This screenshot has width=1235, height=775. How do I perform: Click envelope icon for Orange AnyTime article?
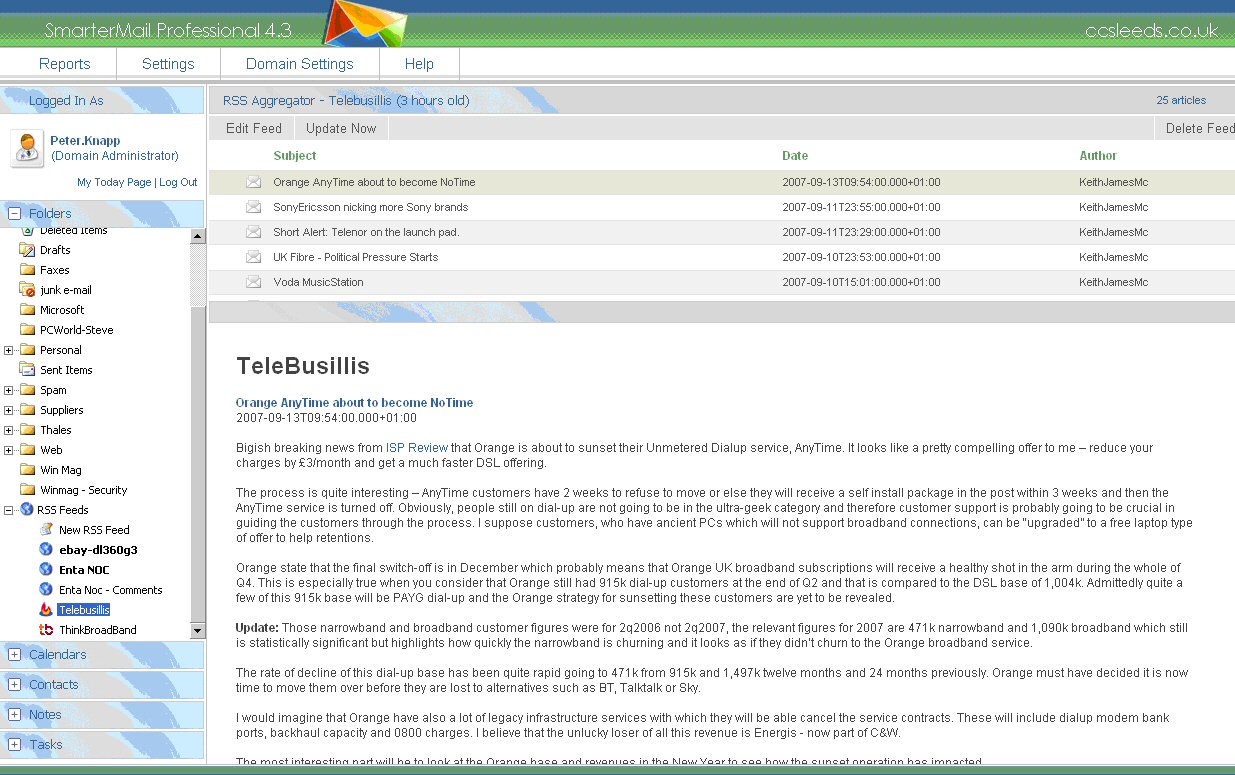[x=254, y=182]
